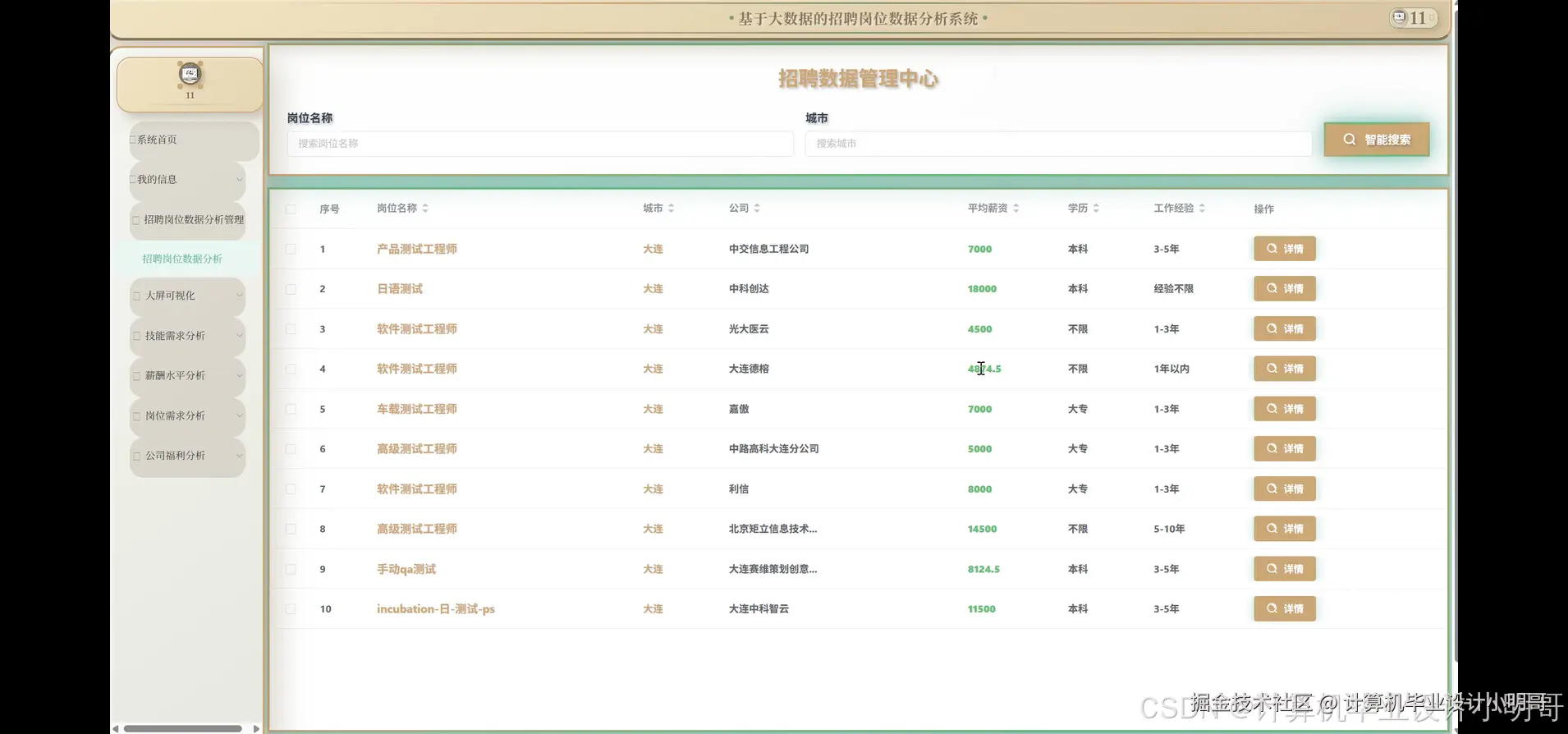
Task: Click the 城市 search input
Action: (1058, 144)
